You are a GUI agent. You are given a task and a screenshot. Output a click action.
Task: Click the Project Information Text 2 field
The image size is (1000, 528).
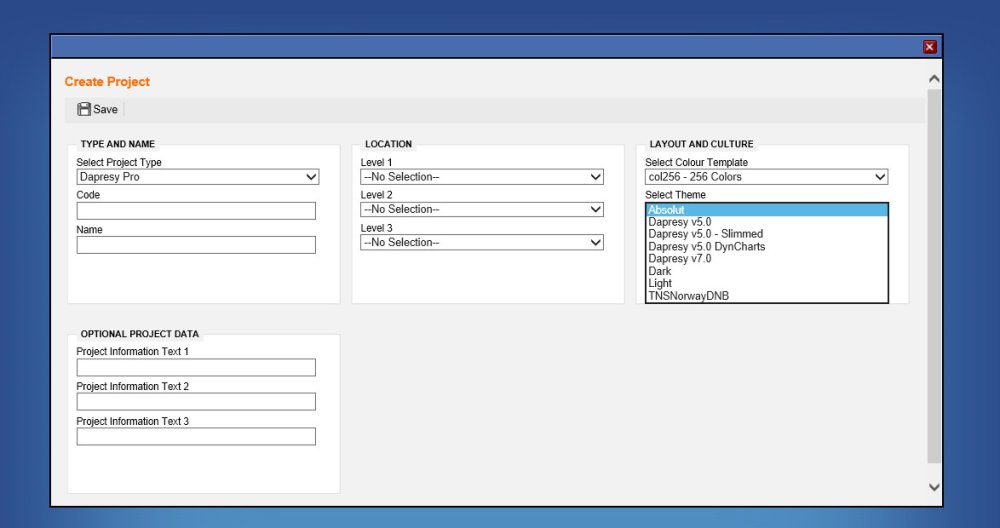point(196,402)
